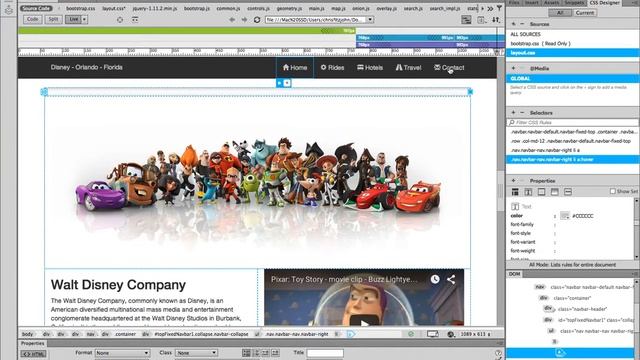Open the Class dropdown

coord(196,353)
